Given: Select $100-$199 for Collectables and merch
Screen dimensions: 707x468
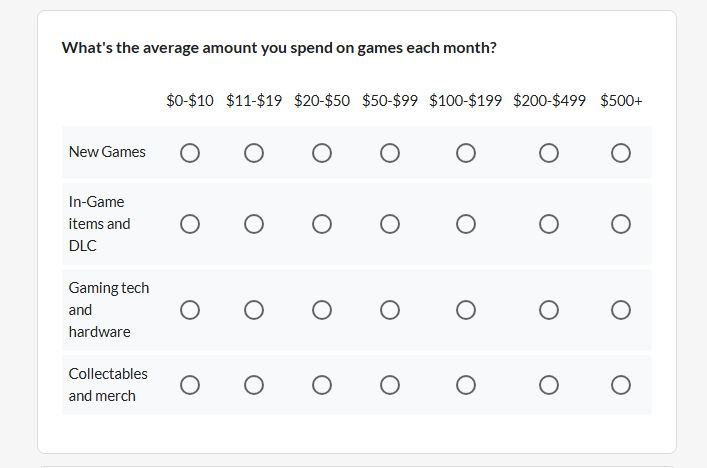Looking at the screenshot, I should [466, 385].
